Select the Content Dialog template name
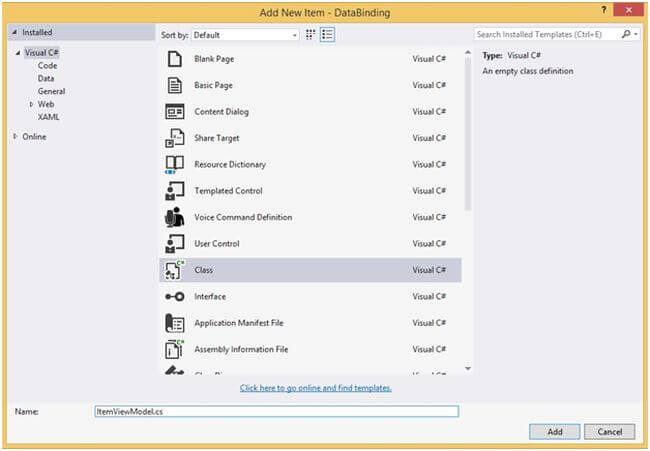 (x=221, y=112)
